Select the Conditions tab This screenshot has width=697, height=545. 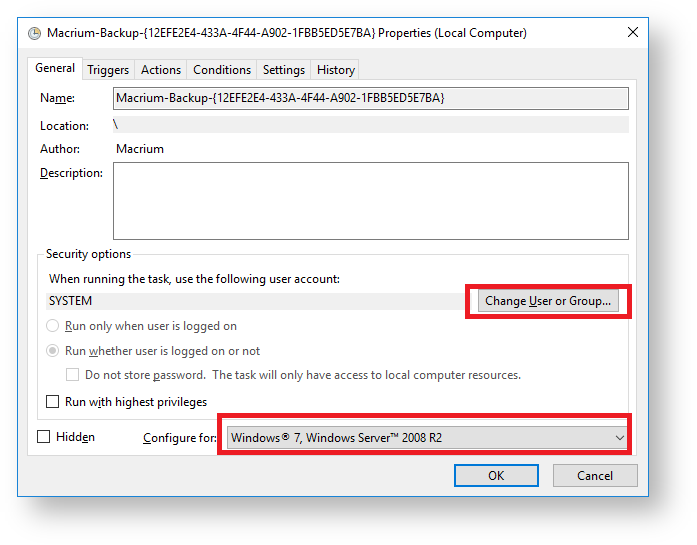click(222, 70)
